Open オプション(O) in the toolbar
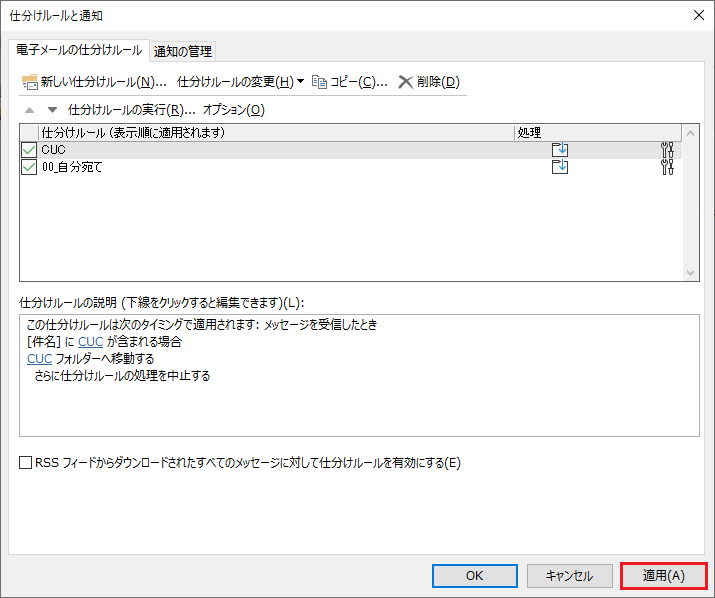This screenshot has width=715, height=598. point(234,110)
